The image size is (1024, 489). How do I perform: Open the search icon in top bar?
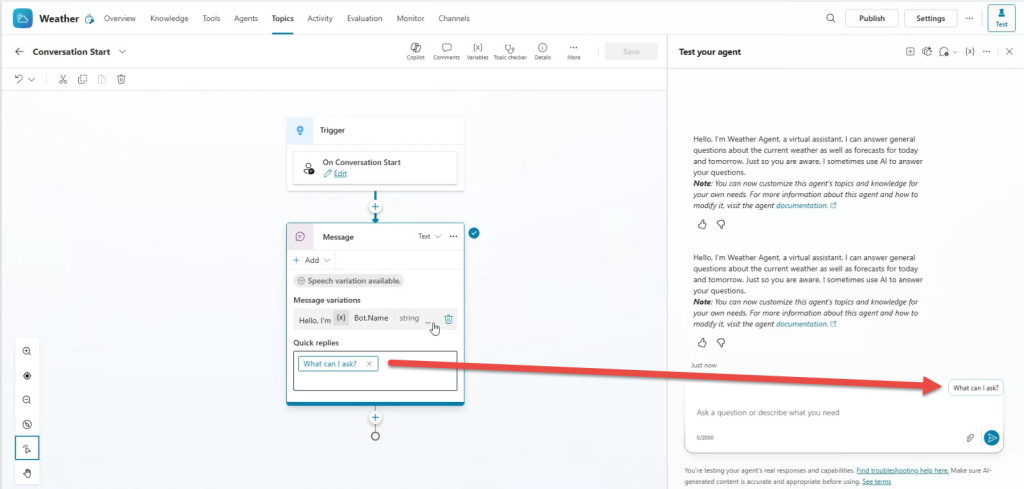coord(831,18)
